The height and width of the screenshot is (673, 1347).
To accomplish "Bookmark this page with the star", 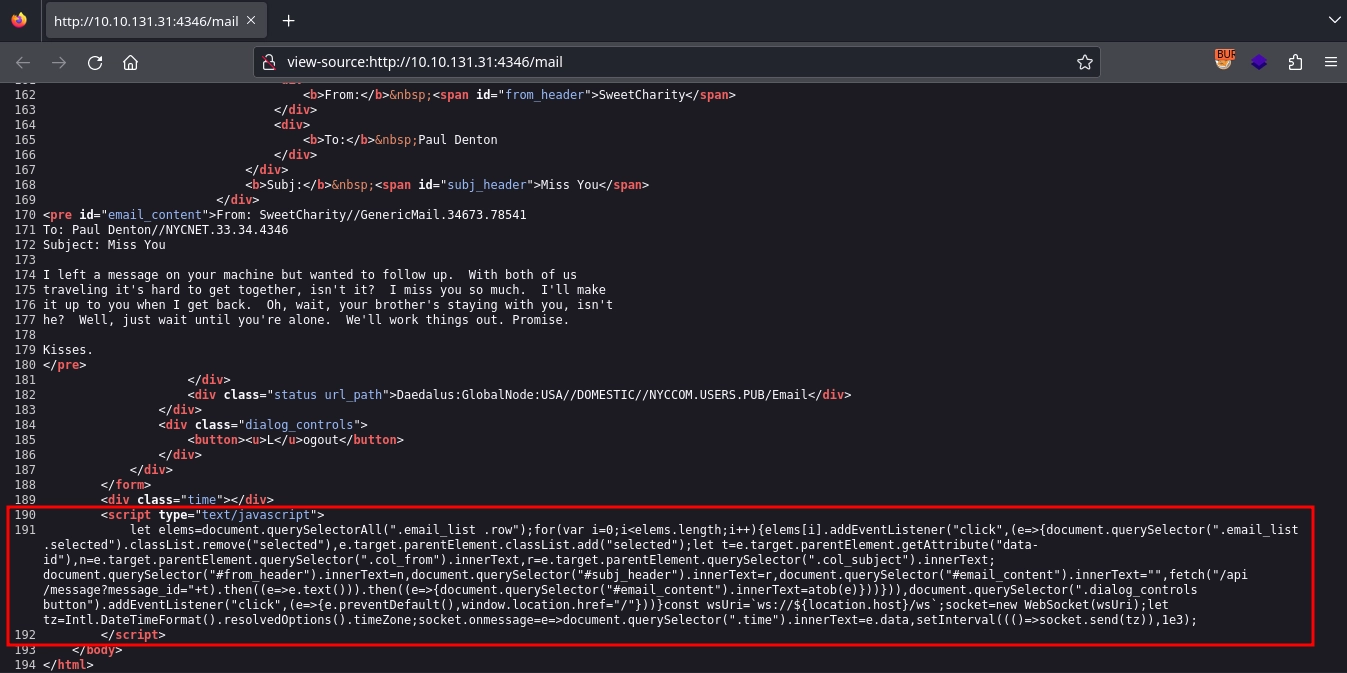I will (1084, 62).
